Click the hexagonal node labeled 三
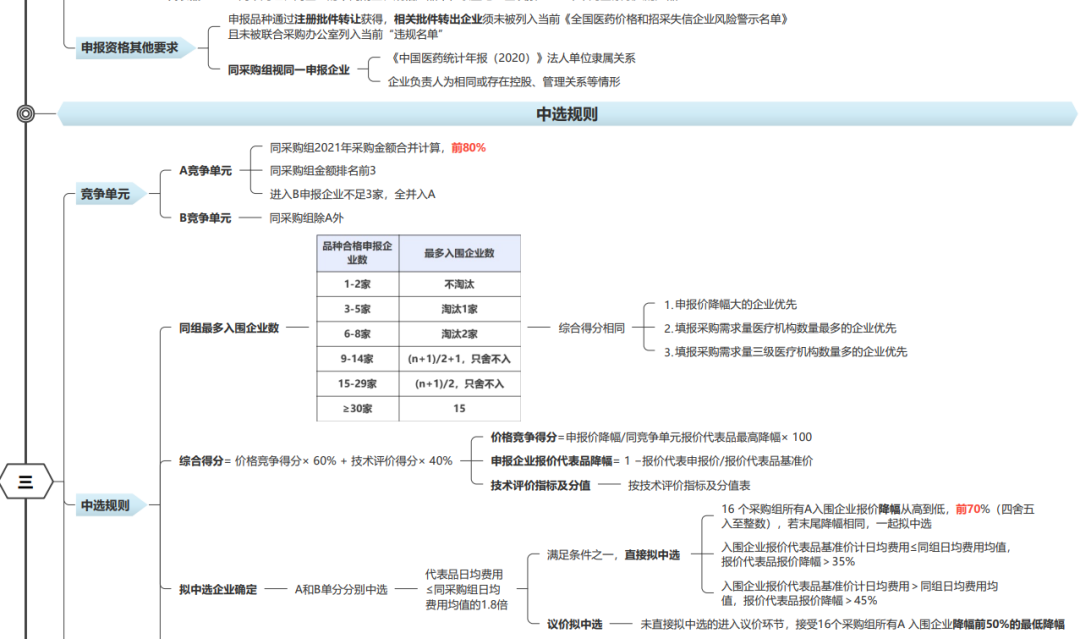This screenshot has width=1080, height=639. 26,481
